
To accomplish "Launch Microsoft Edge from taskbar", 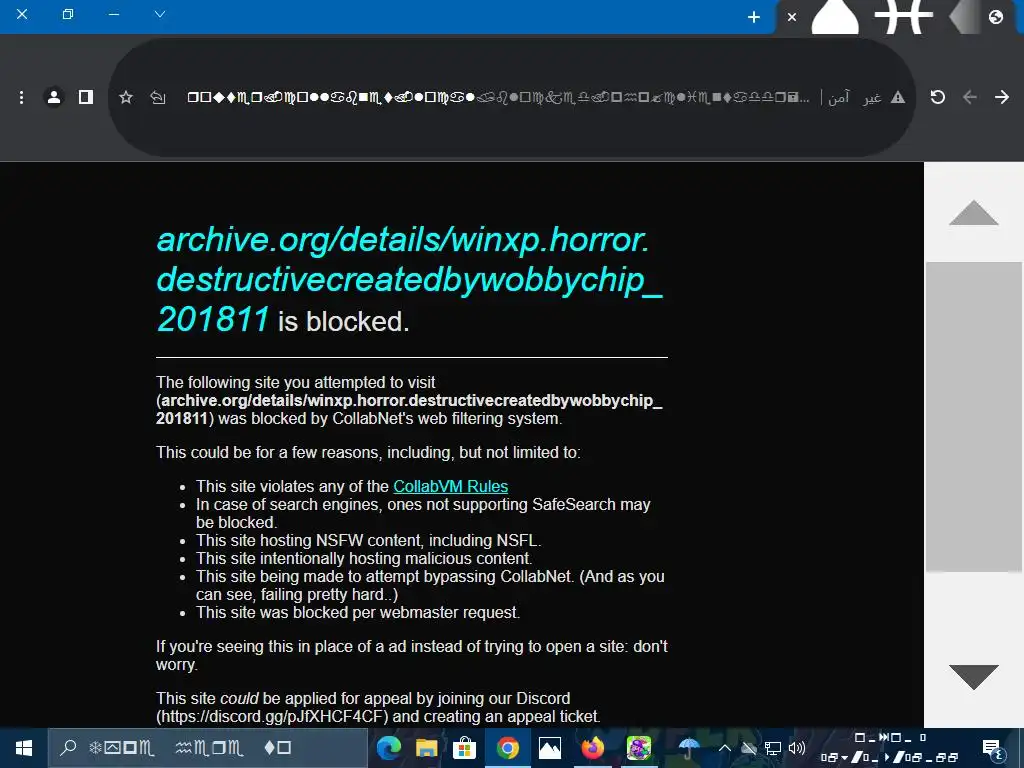I will [x=389, y=748].
